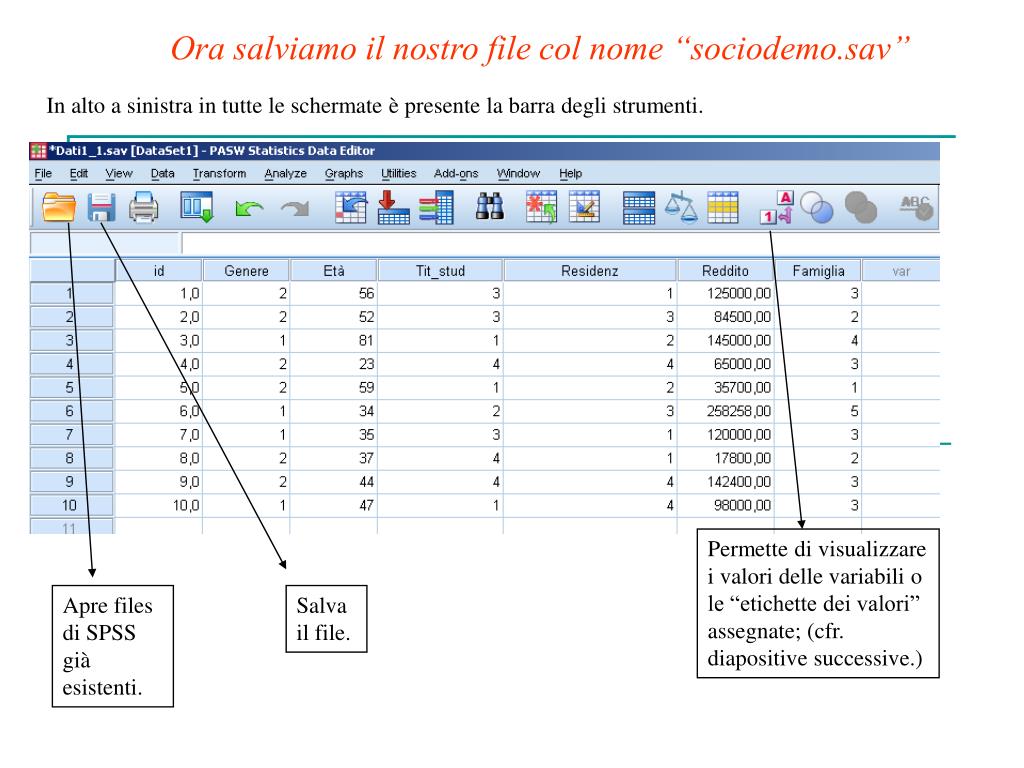This screenshot has height=768, width=1024.
Task: Open the Data menu
Action: tap(163, 174)
